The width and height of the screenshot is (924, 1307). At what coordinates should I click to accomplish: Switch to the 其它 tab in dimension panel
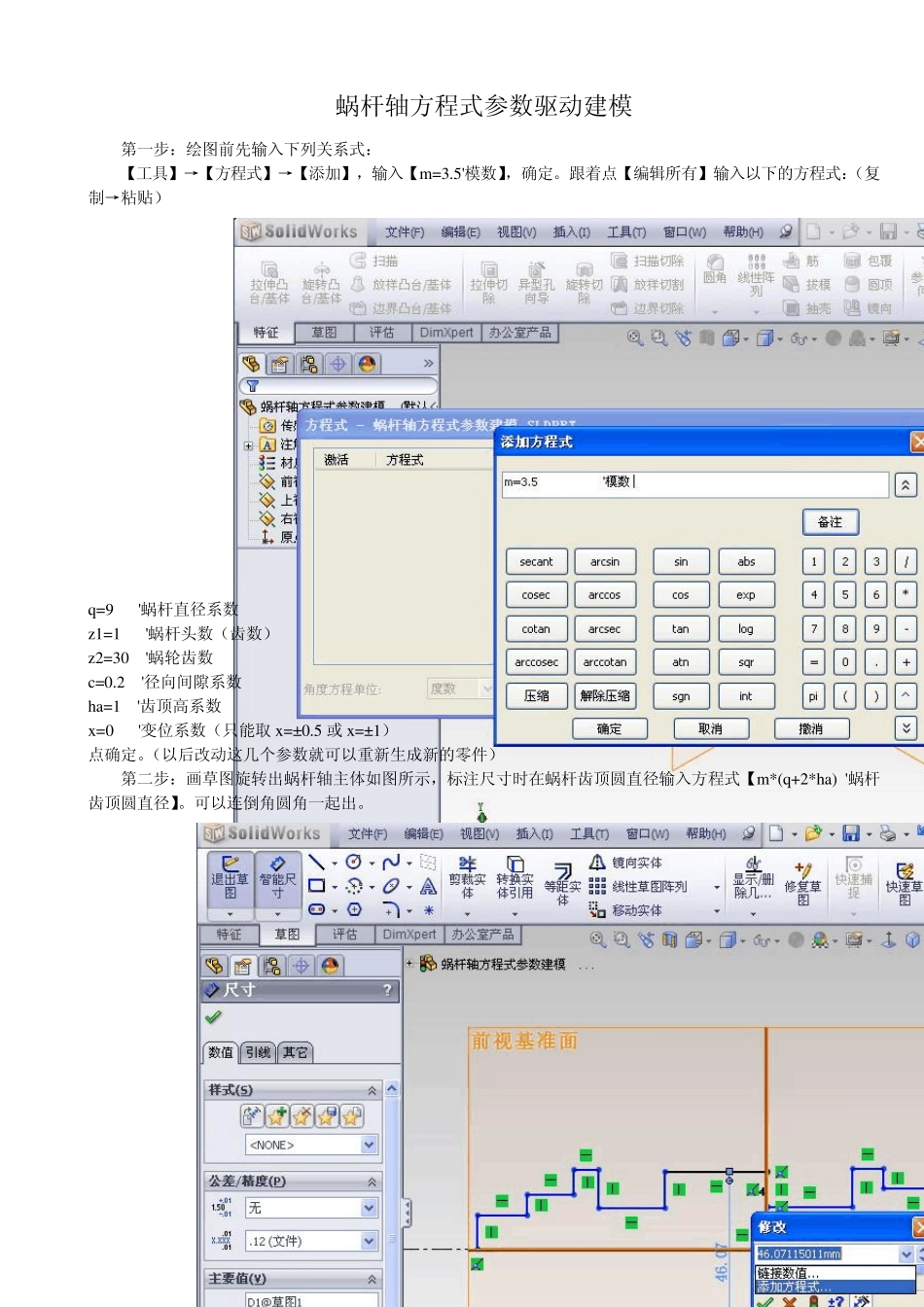pos(295,1052)
